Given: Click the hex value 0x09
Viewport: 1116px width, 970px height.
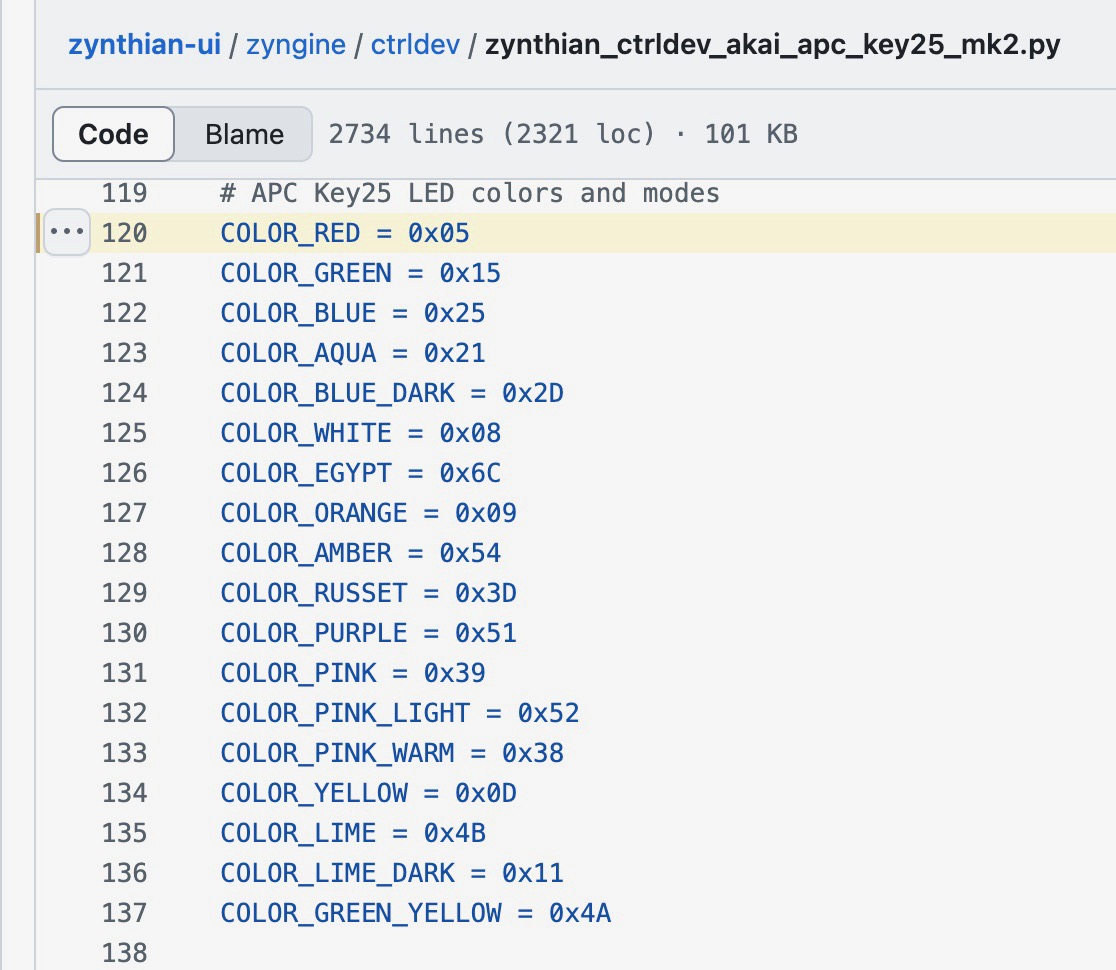Looking at the screenshot, I should [485, 512].
